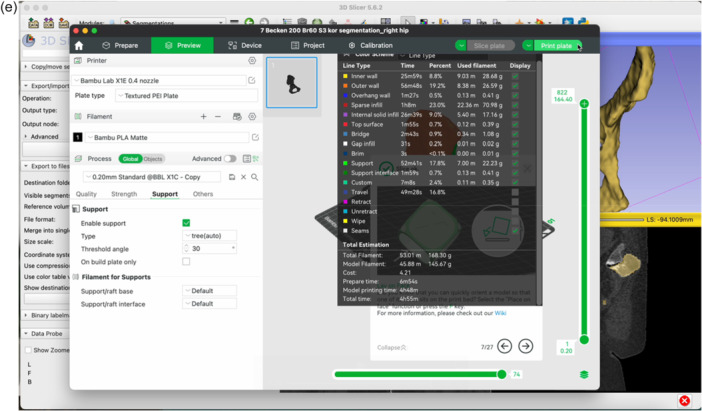Open printer settings gear icon
The image size is (702, 411).
[x=252, y=60]
